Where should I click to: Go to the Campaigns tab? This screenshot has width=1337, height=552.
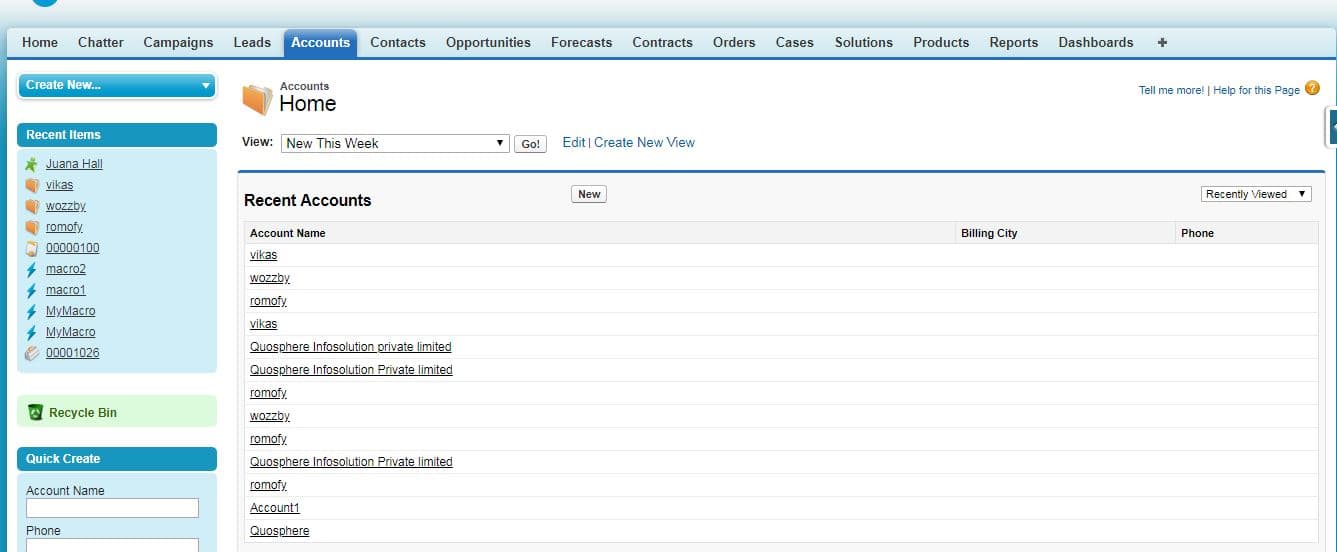coord(178,42)
